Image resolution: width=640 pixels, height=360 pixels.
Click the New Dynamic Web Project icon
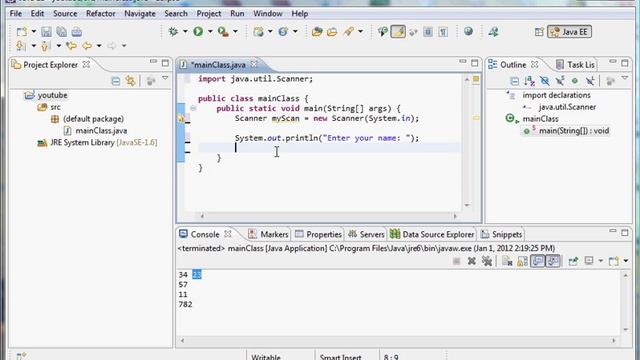pyautogui.click(x=258, y=31)
